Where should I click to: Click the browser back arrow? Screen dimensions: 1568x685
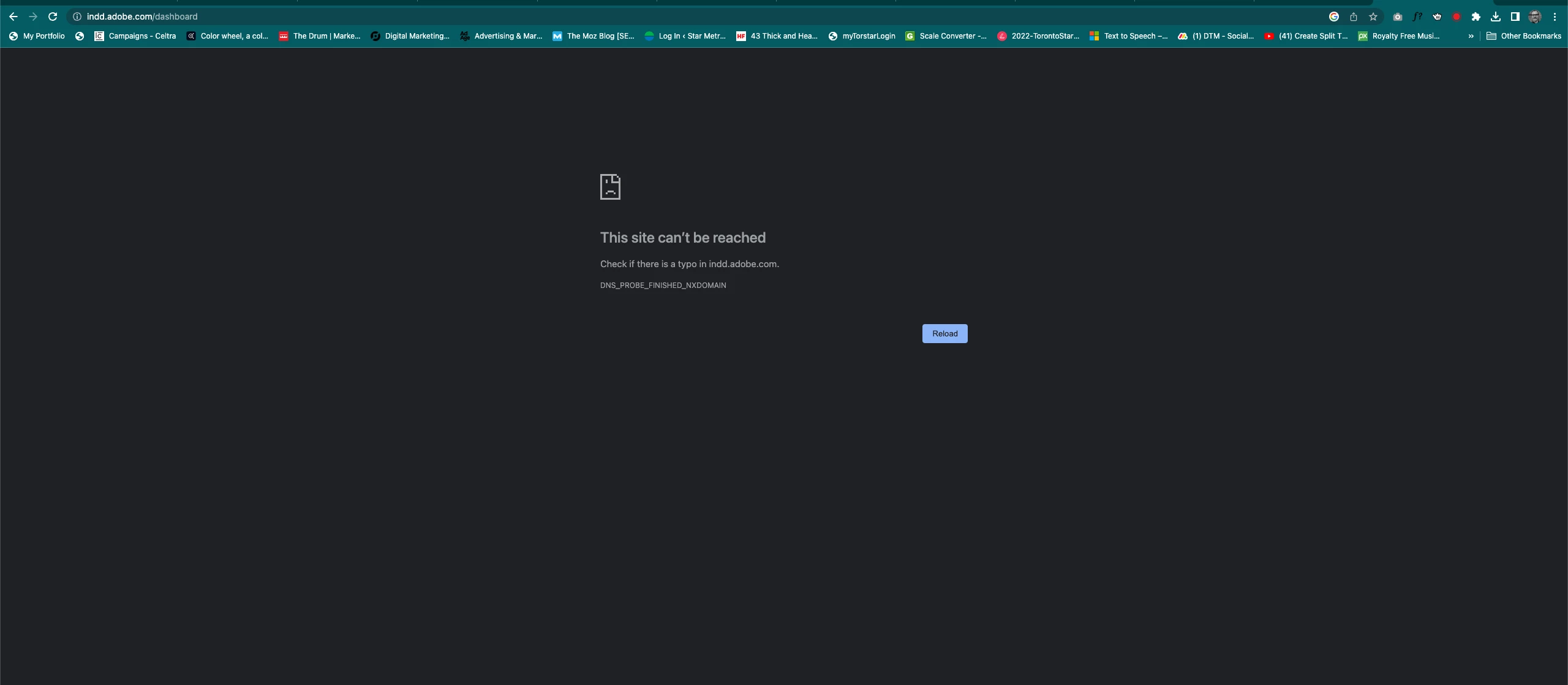click(13, 17)
